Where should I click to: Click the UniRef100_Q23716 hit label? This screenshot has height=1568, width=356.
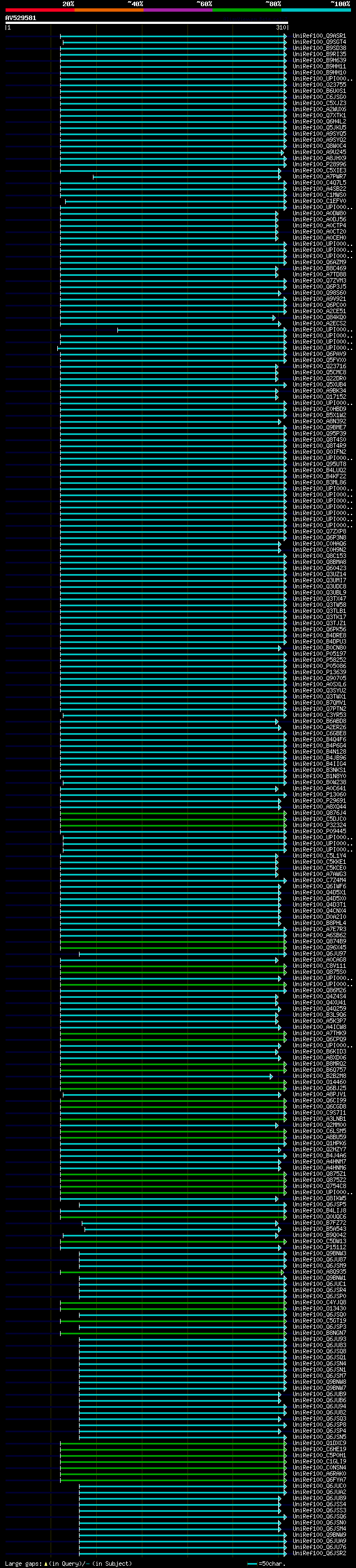click(x=319, y=367)
